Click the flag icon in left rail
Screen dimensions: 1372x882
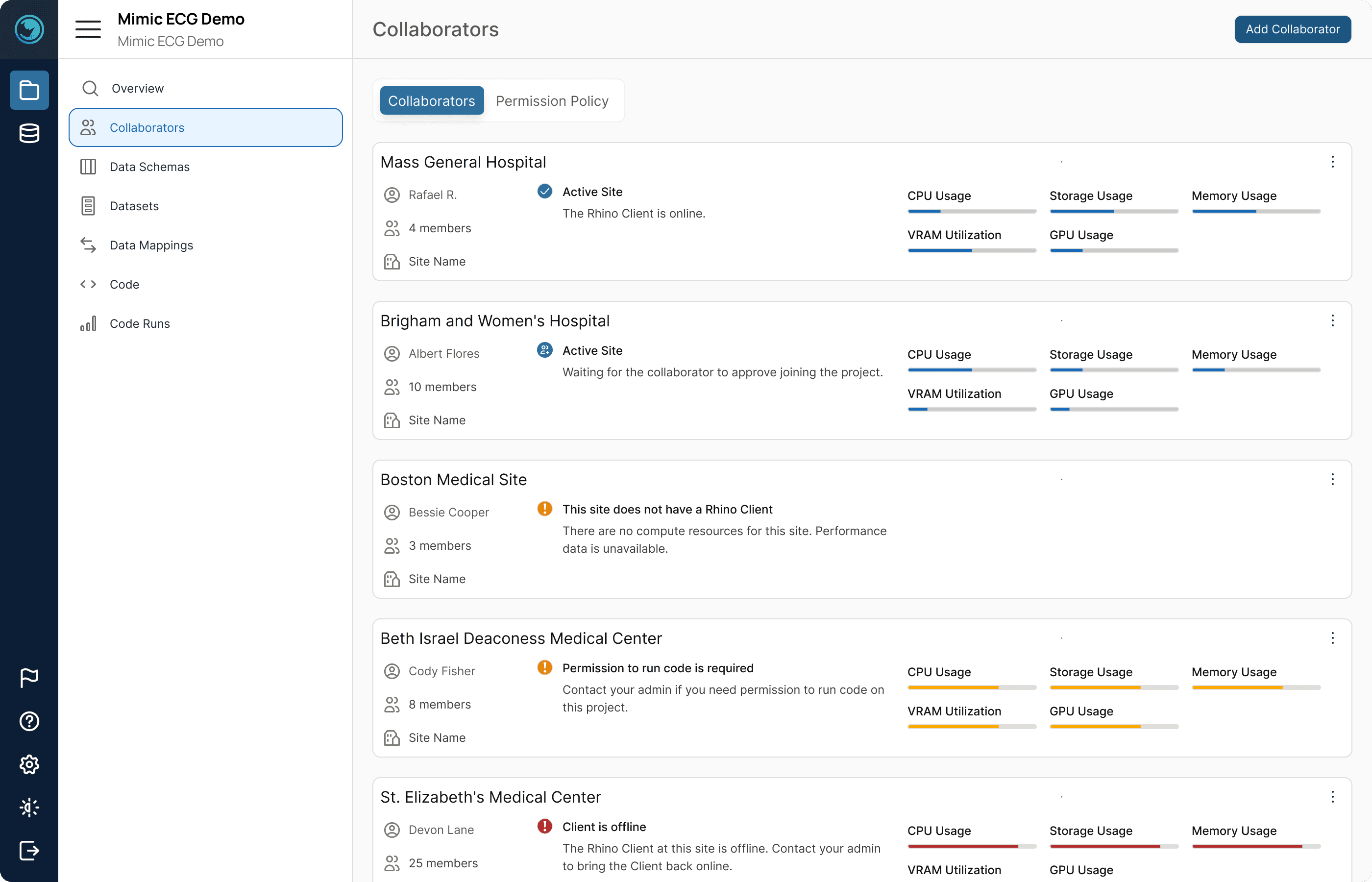pyautogui.click(x=29, y=678)
